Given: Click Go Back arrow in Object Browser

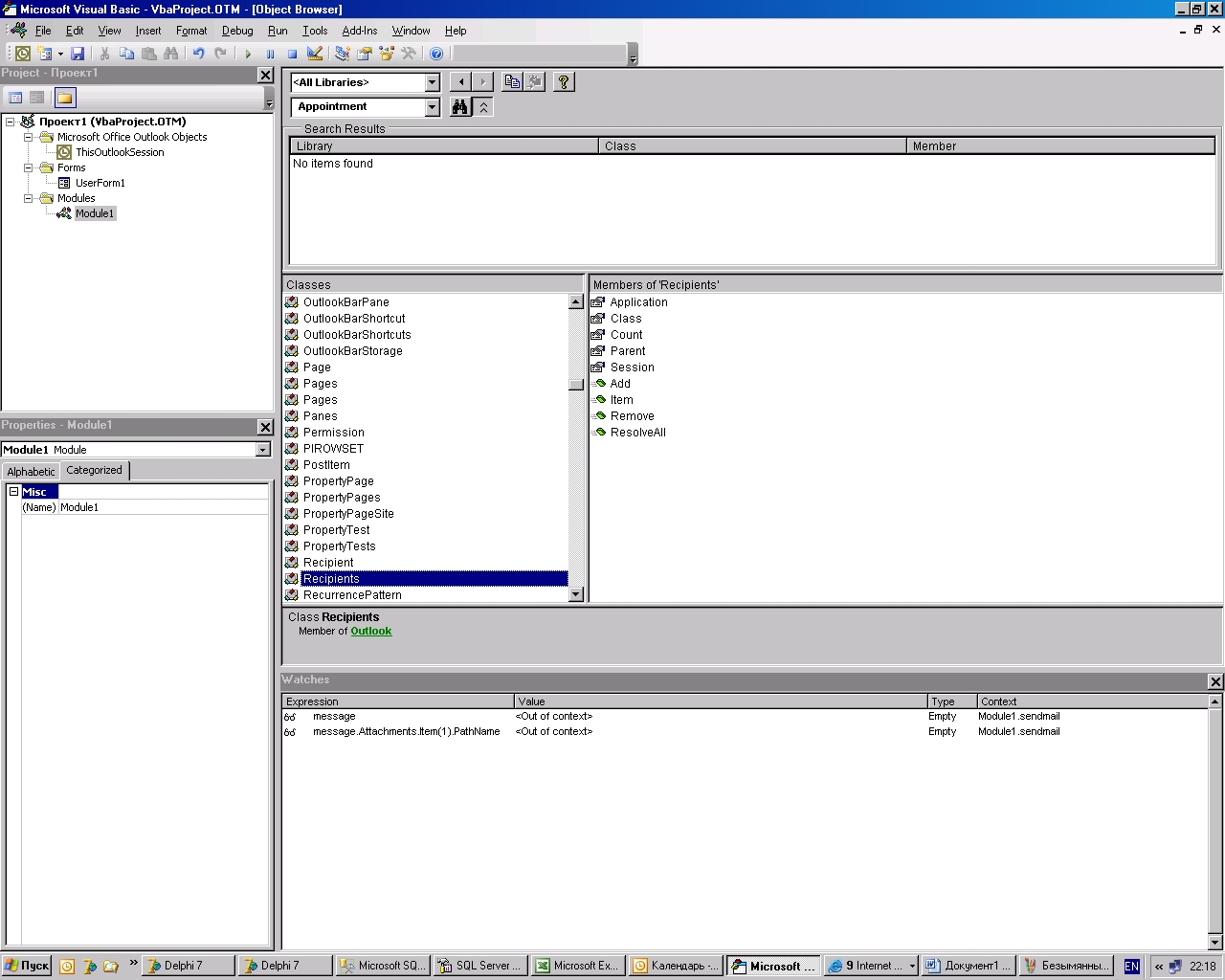Looking at the screenshot, I should coord(461,82).
